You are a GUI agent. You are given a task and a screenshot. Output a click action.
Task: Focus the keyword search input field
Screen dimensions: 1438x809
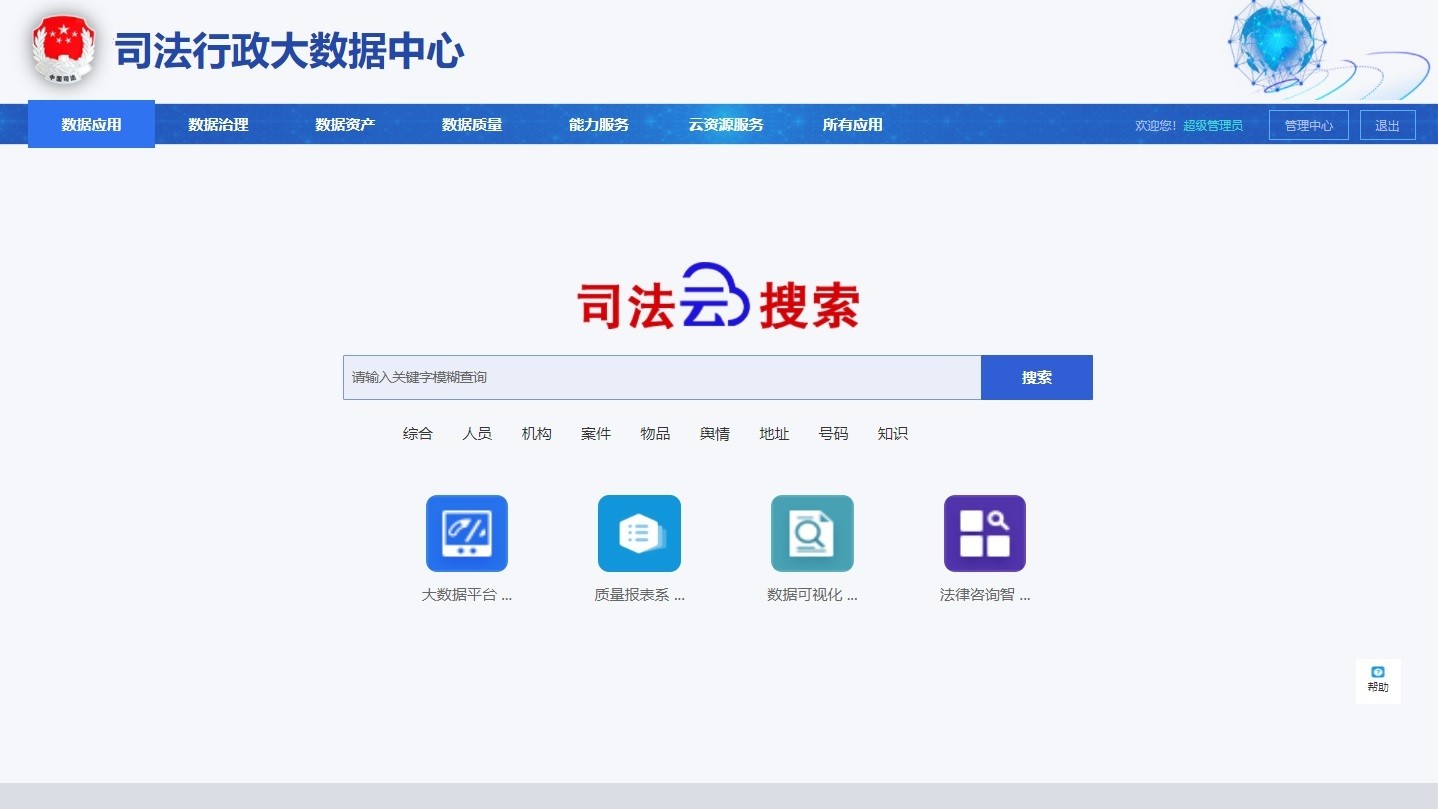click(661, 378)
